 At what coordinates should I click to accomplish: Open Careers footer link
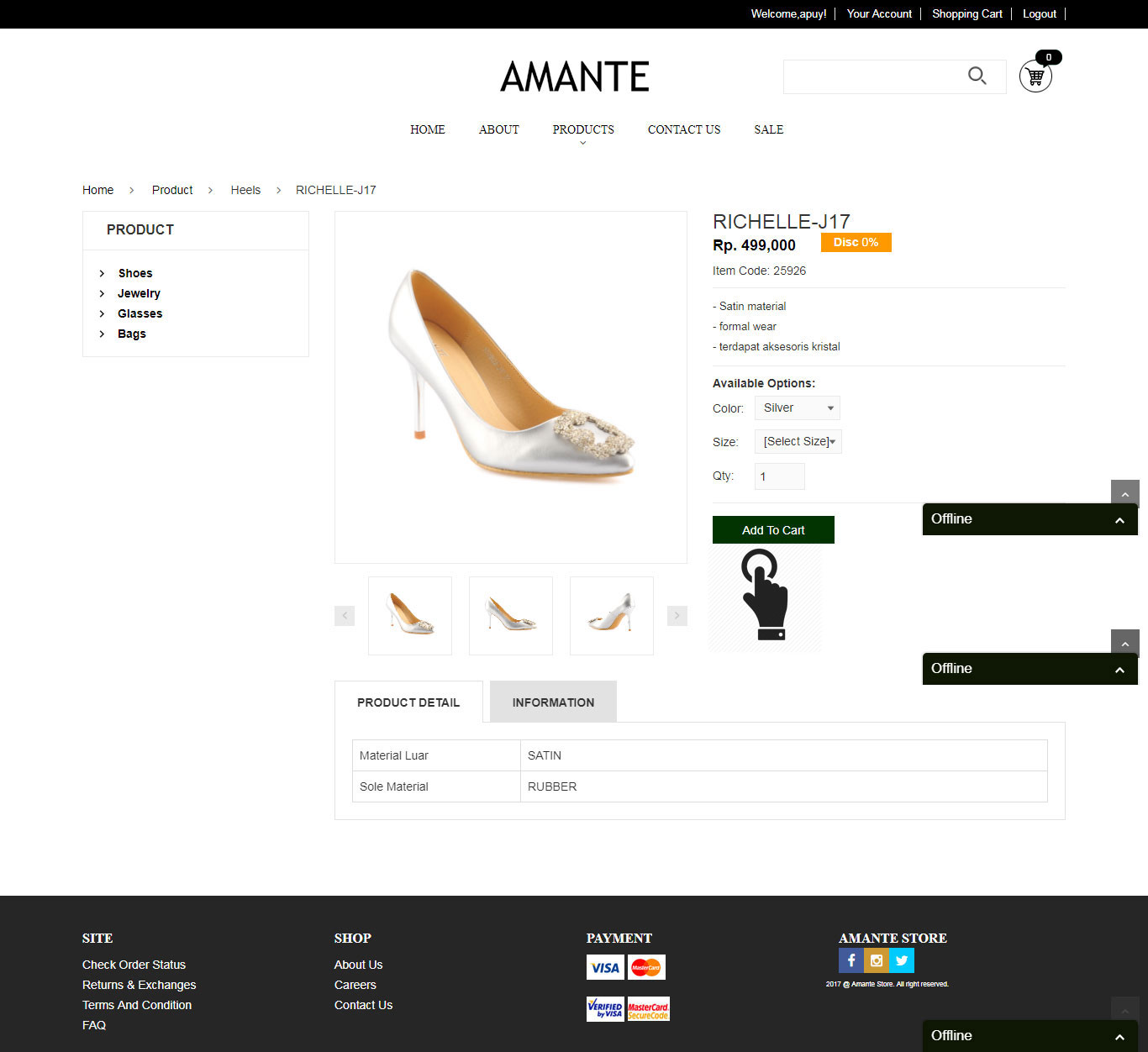tap(355, 985)
